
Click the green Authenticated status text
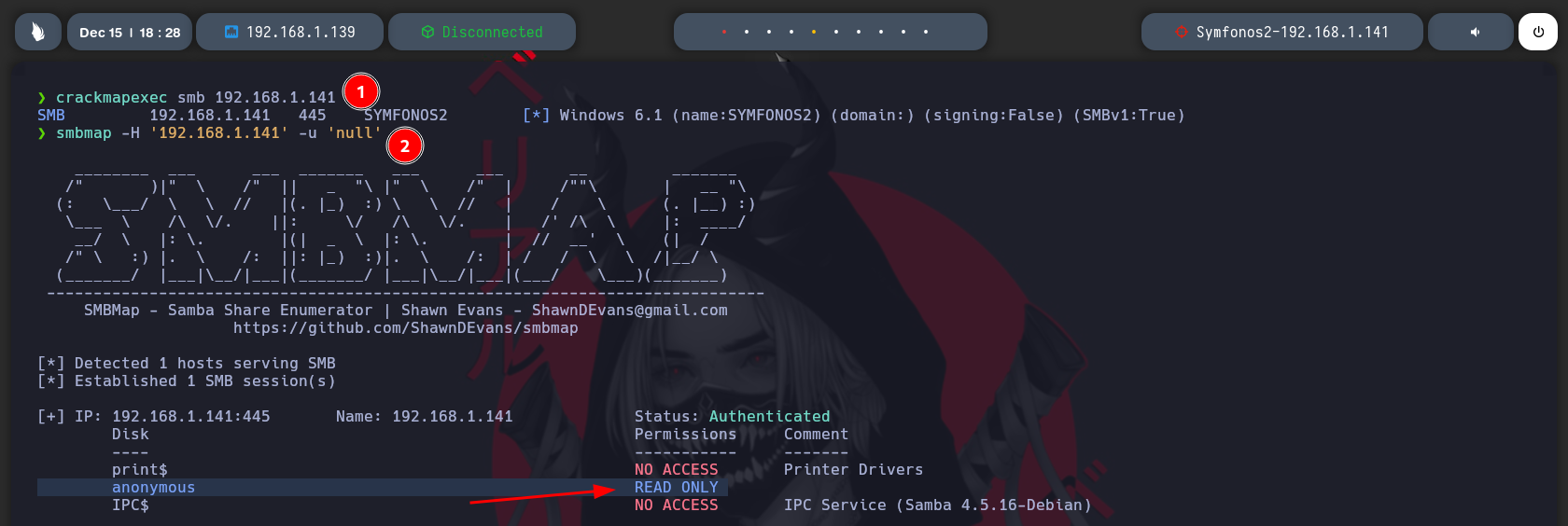click(769, 416)
